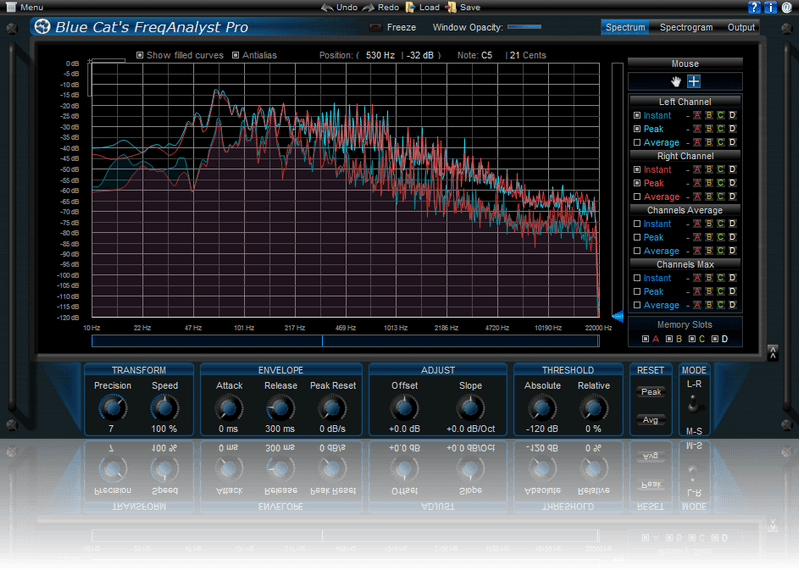Image resolution: width=800 pixels, height=570 pixels.
Task: Enable Right Channel Average curve
Action: pos(637,196)
